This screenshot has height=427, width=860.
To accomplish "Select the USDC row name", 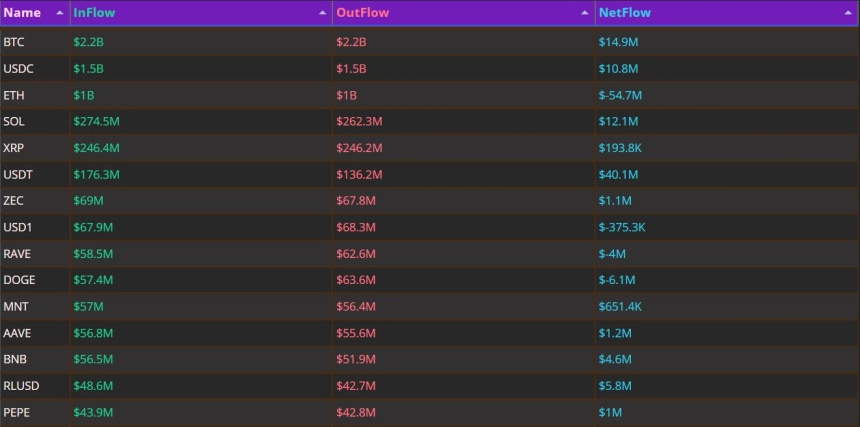I will coord(18,69).
